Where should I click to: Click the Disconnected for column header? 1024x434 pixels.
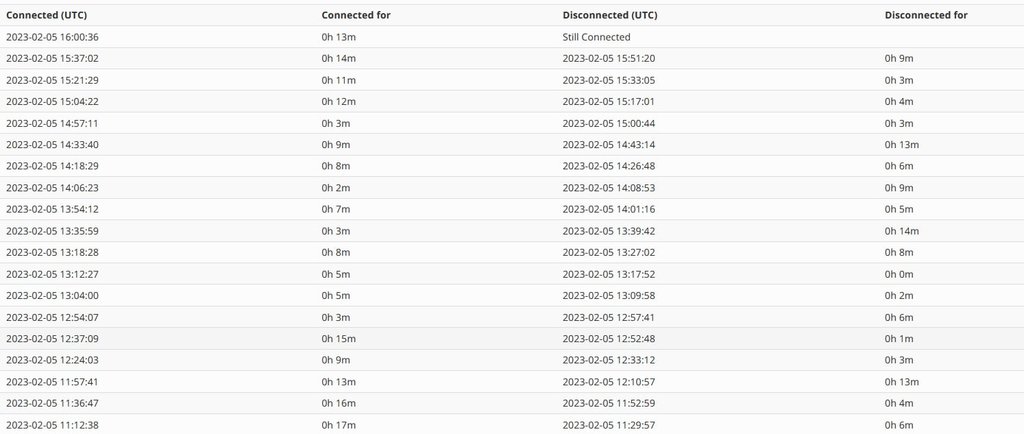926,15
